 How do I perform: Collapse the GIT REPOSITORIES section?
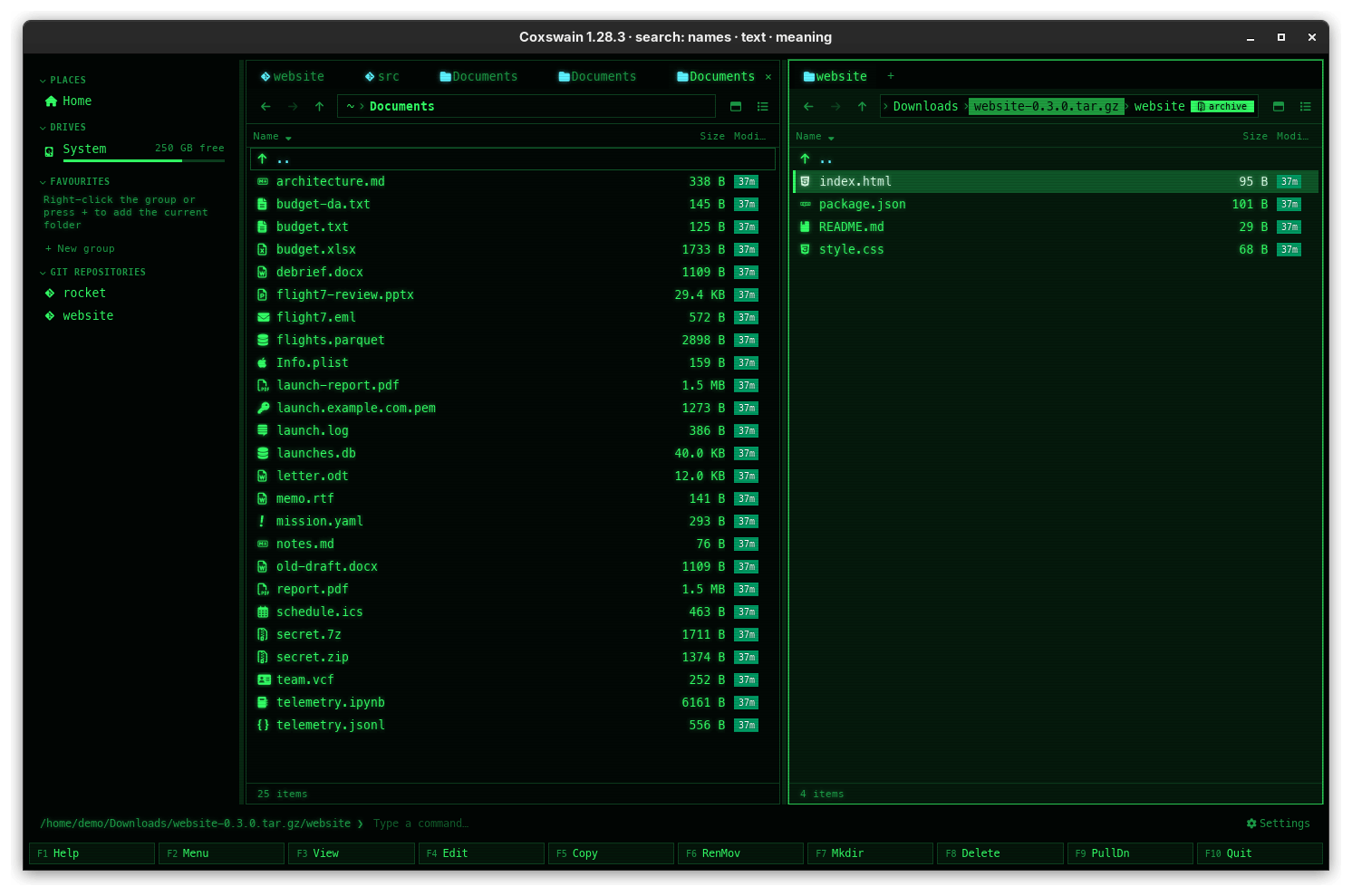click(92, 273)
